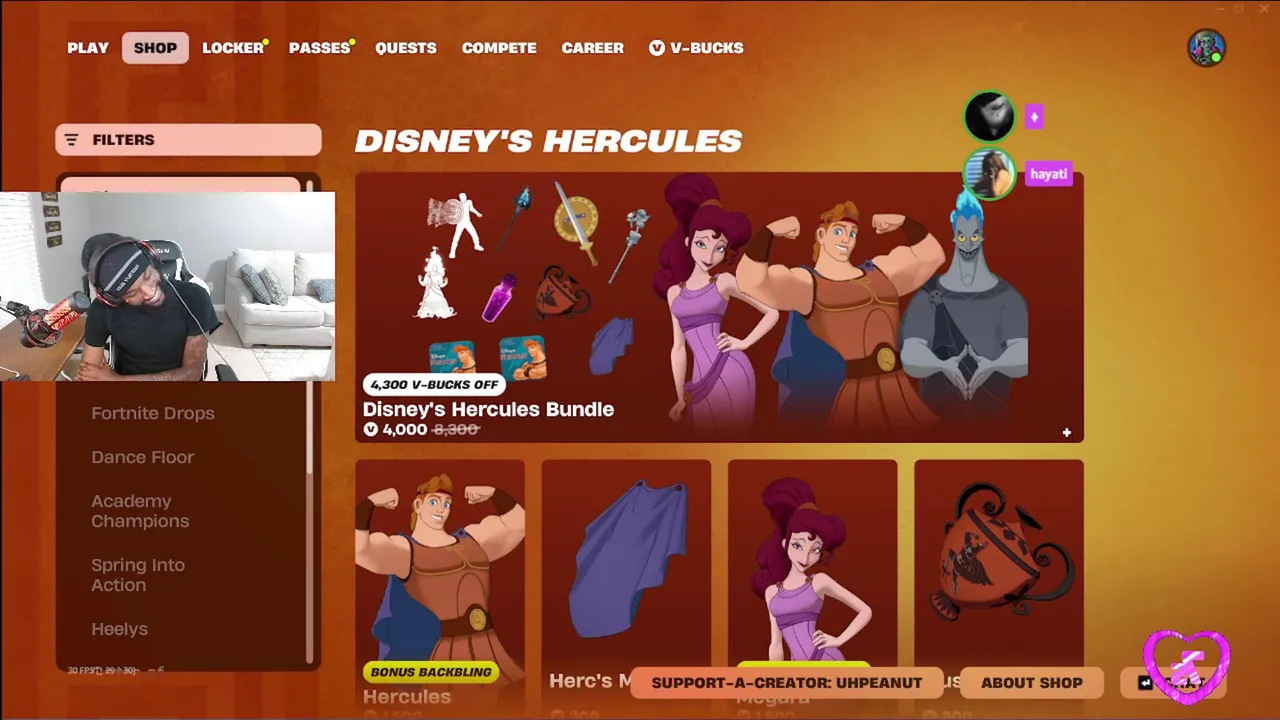The width and height of the screenshot is (1280, 720).
Task: Switch to the COMPETE tab
Action: point(499,48)
